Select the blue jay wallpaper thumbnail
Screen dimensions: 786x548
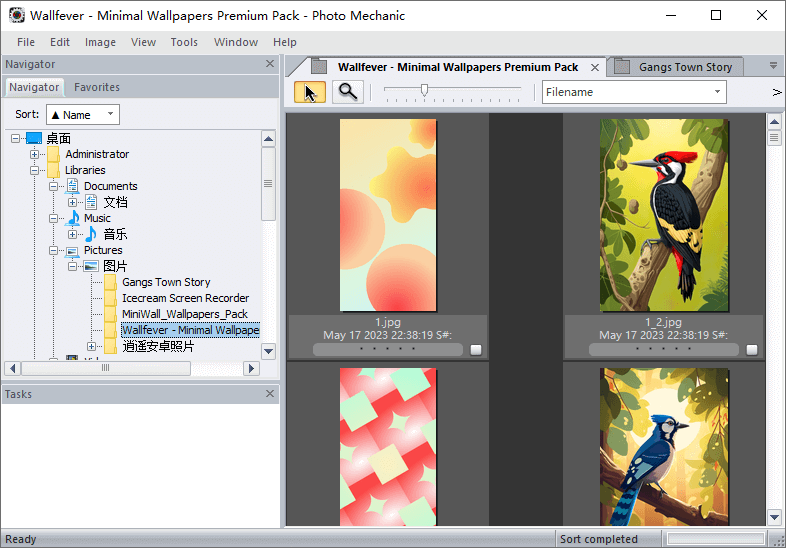tap(664, 447)
